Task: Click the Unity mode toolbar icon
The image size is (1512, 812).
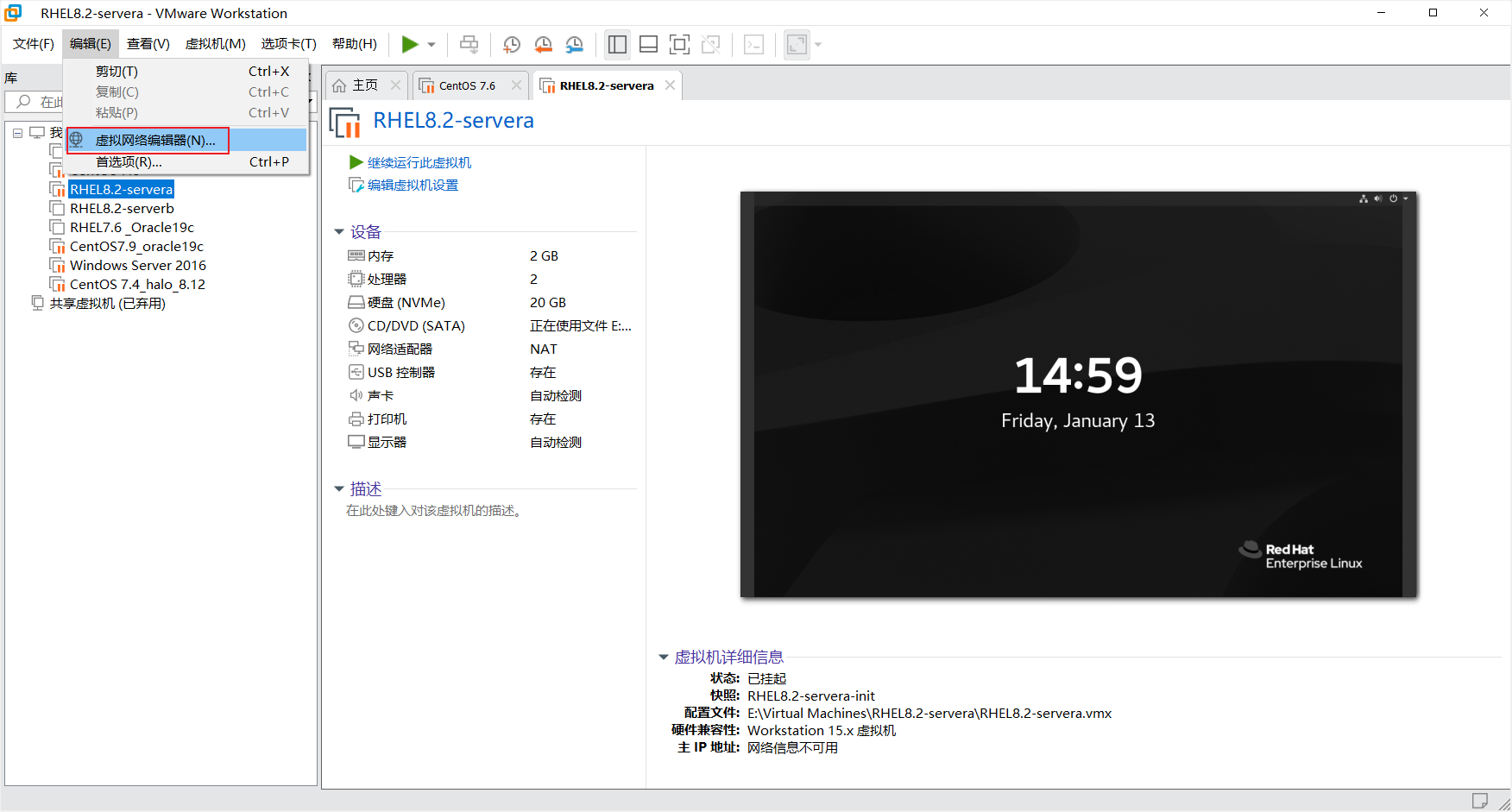Action: click(711, 44)
